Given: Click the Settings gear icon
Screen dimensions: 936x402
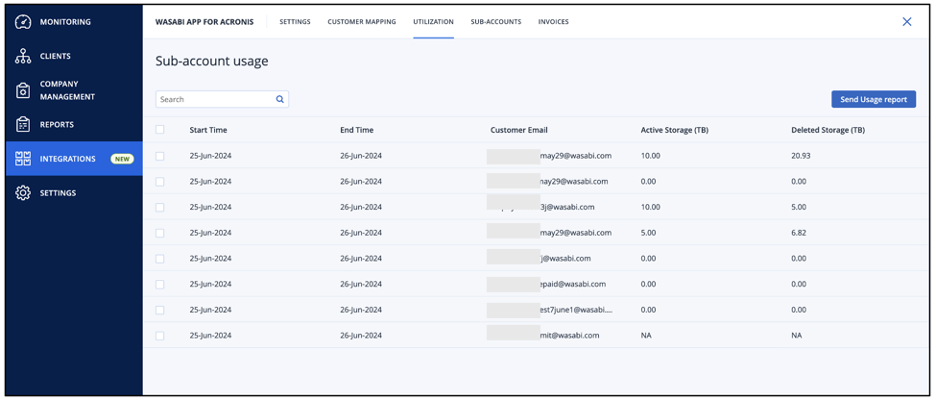Looking at the screenshot, I should click(23, 193).
